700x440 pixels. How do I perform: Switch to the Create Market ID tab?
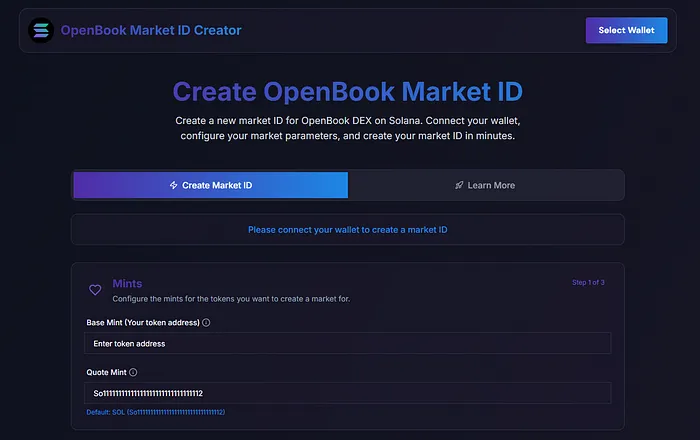point(211,185)
